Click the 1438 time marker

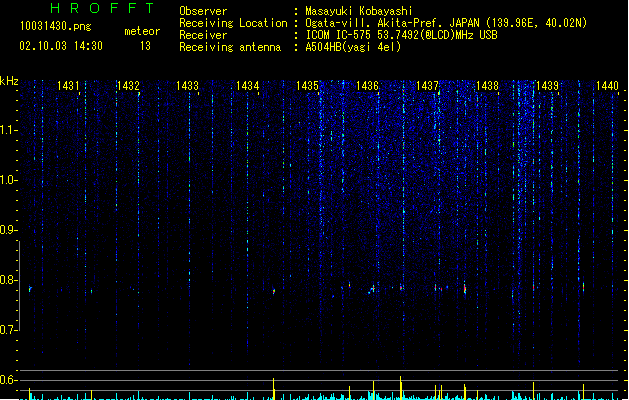(x=487, y=86)
